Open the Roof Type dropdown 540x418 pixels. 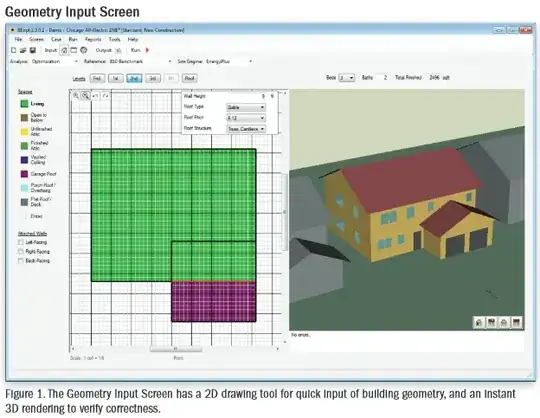click(x=246, y=107)
